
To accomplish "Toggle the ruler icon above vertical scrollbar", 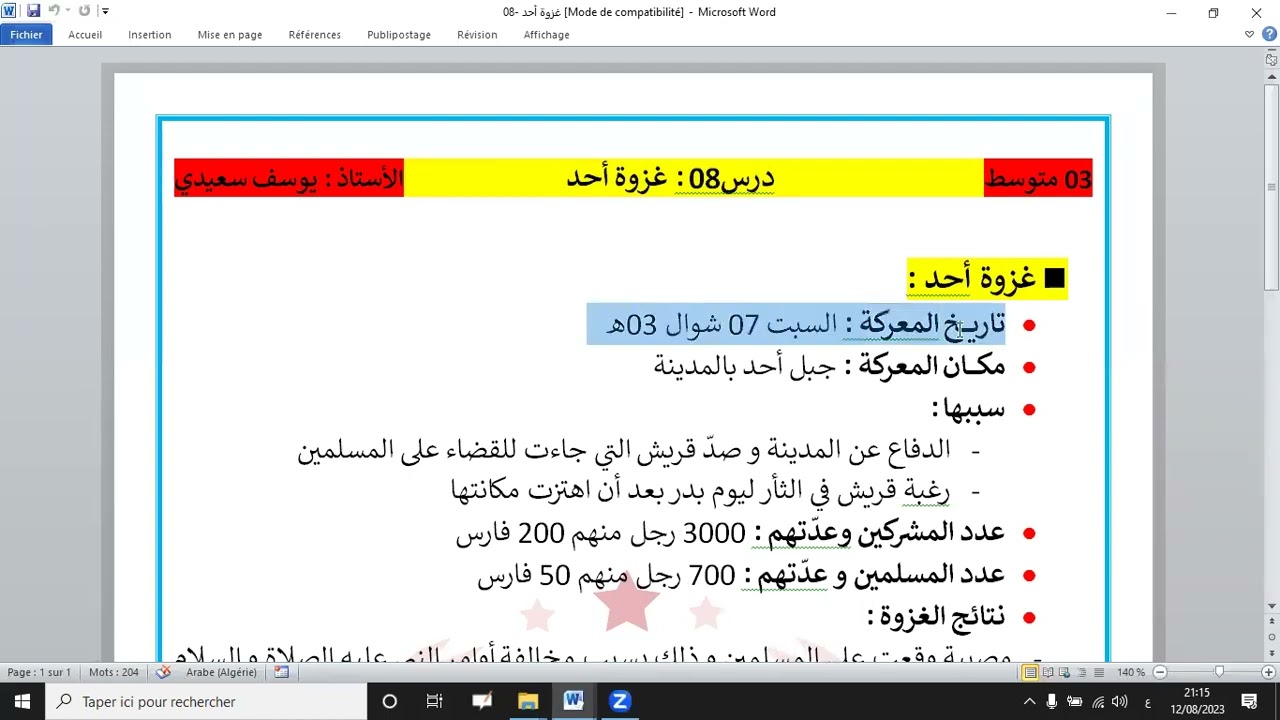I will [x=1271, y=60].
